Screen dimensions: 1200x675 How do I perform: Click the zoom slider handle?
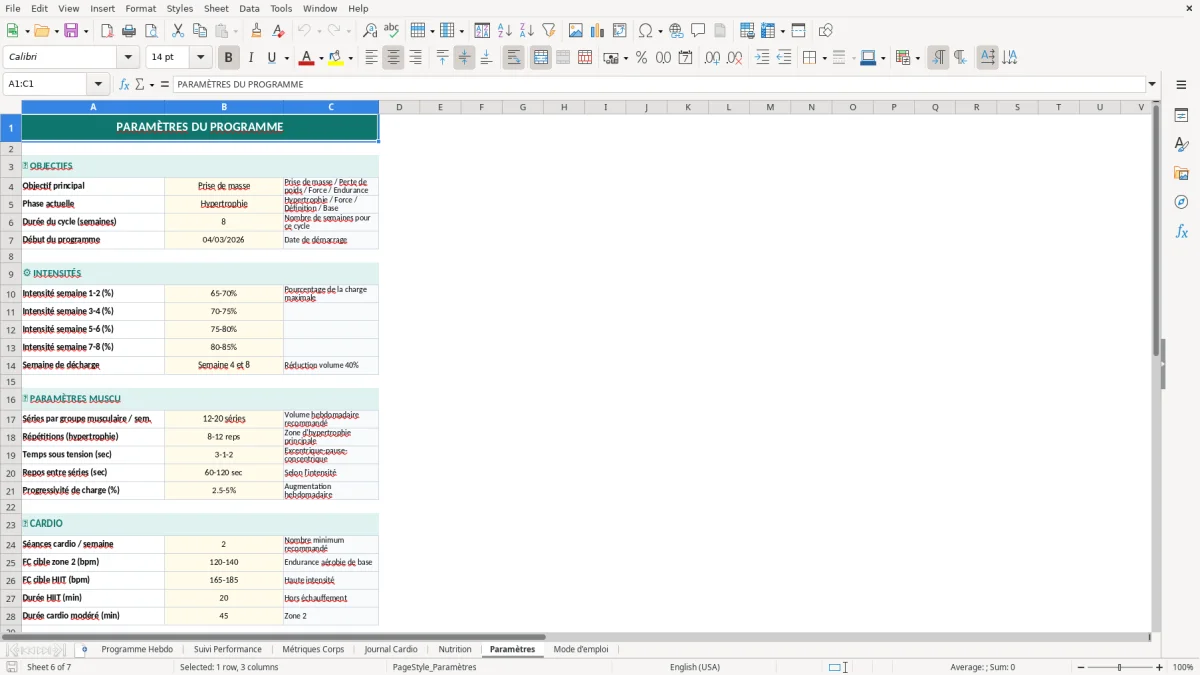point(1119,667)
